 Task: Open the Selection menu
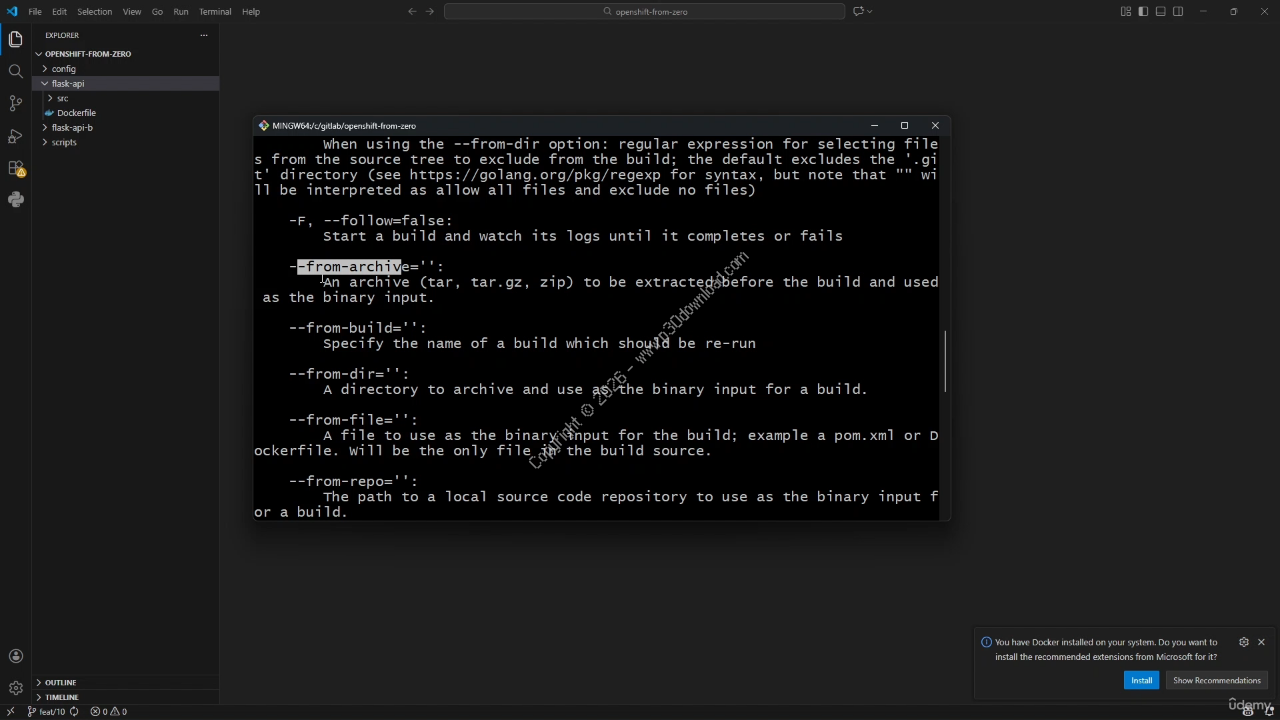point(94,12)
